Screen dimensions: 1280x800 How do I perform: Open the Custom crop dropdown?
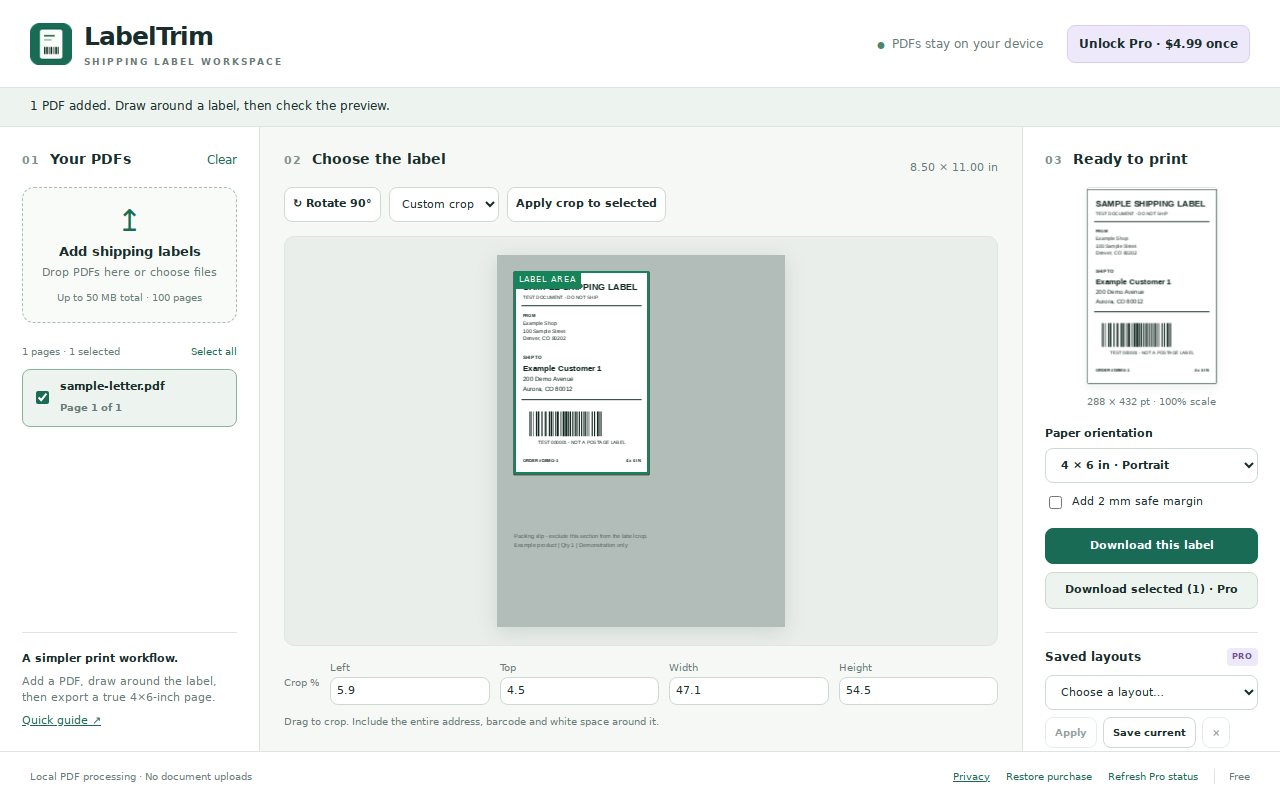click(x=444, y=204)
